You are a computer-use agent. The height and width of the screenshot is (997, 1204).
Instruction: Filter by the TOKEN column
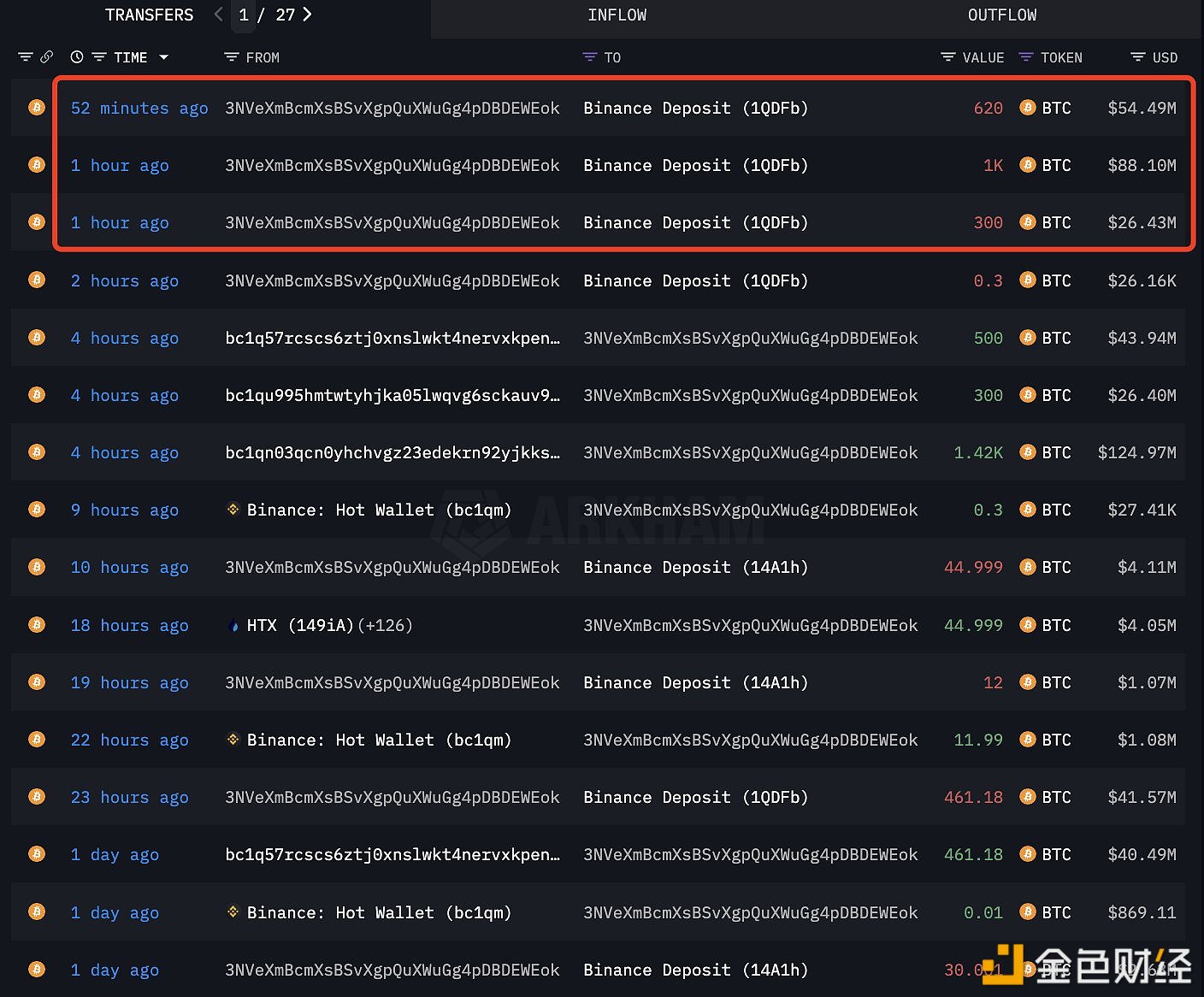(1026, 57)
